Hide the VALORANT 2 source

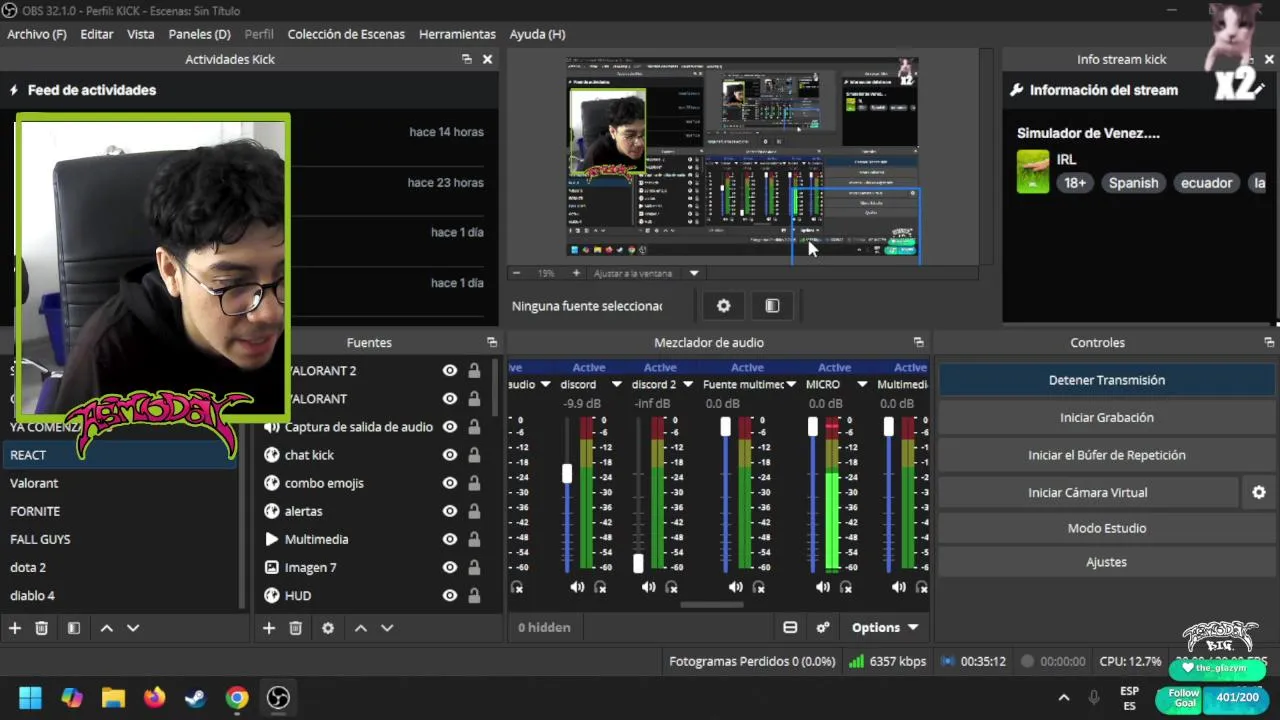click(450, 370)
